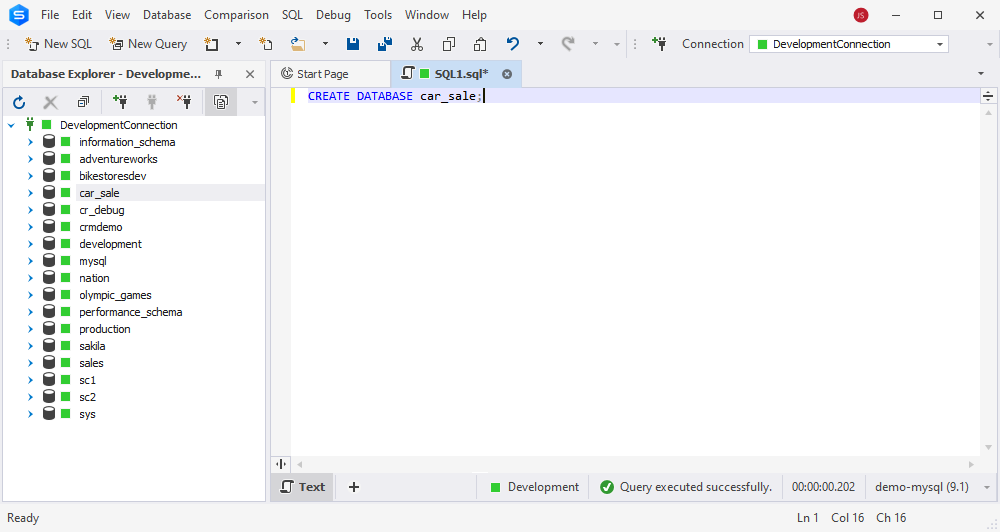Open the Undo history dropdown arrow
Viewport: 1000px width, 532px height.
(540, 44)
